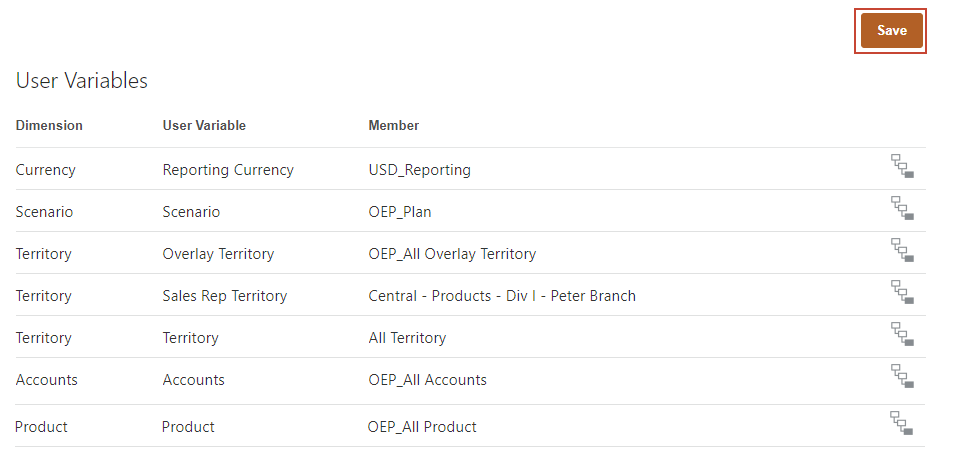Select the OEP_All Product member field
956x475 pixels.
point(422,427)
